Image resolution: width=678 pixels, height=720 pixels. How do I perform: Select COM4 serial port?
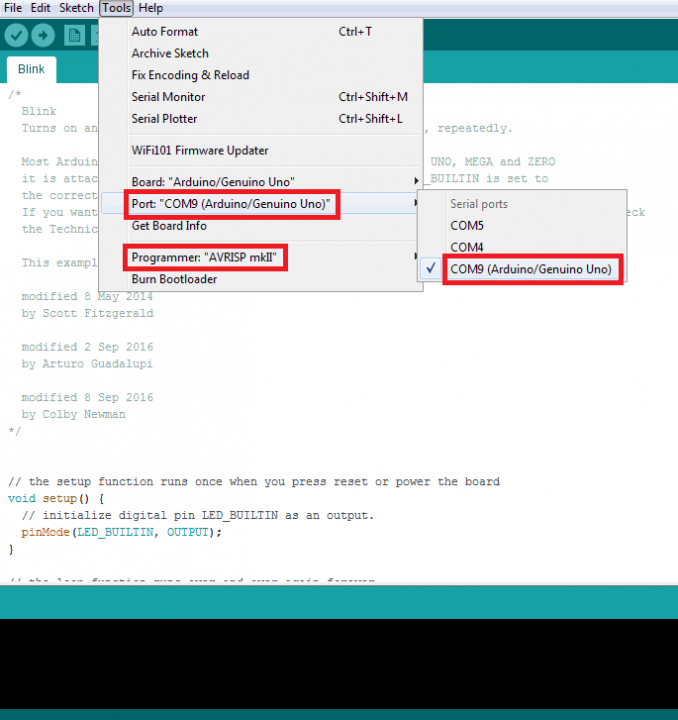tap(522, 247)
